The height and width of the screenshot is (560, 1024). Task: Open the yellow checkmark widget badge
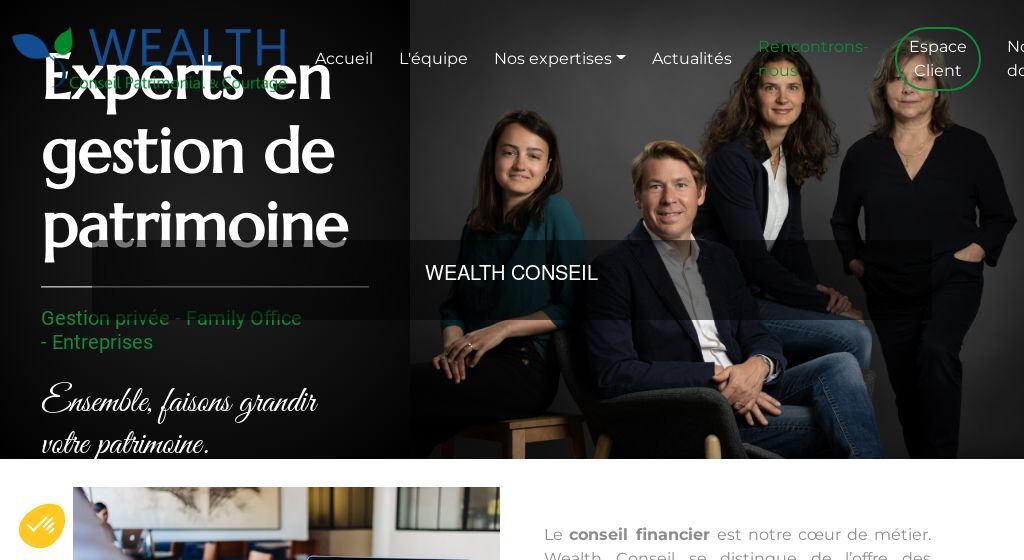pos(42,525)
